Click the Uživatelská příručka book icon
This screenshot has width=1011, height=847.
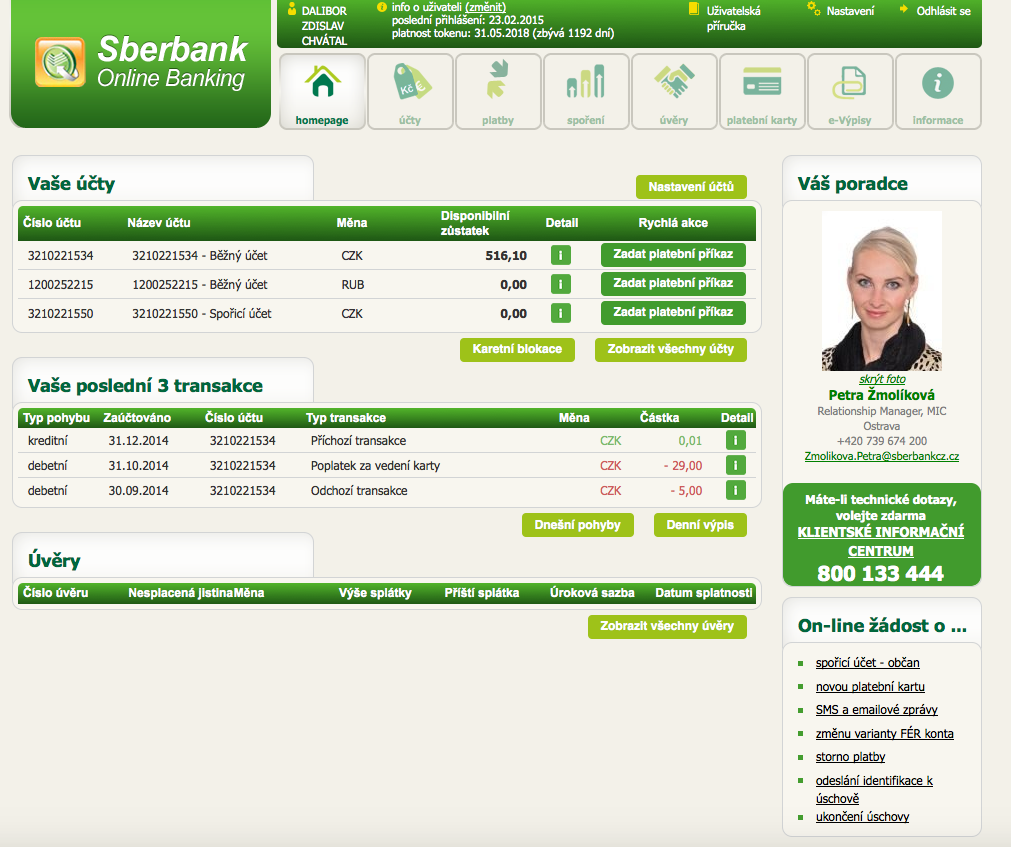point(694,9)
